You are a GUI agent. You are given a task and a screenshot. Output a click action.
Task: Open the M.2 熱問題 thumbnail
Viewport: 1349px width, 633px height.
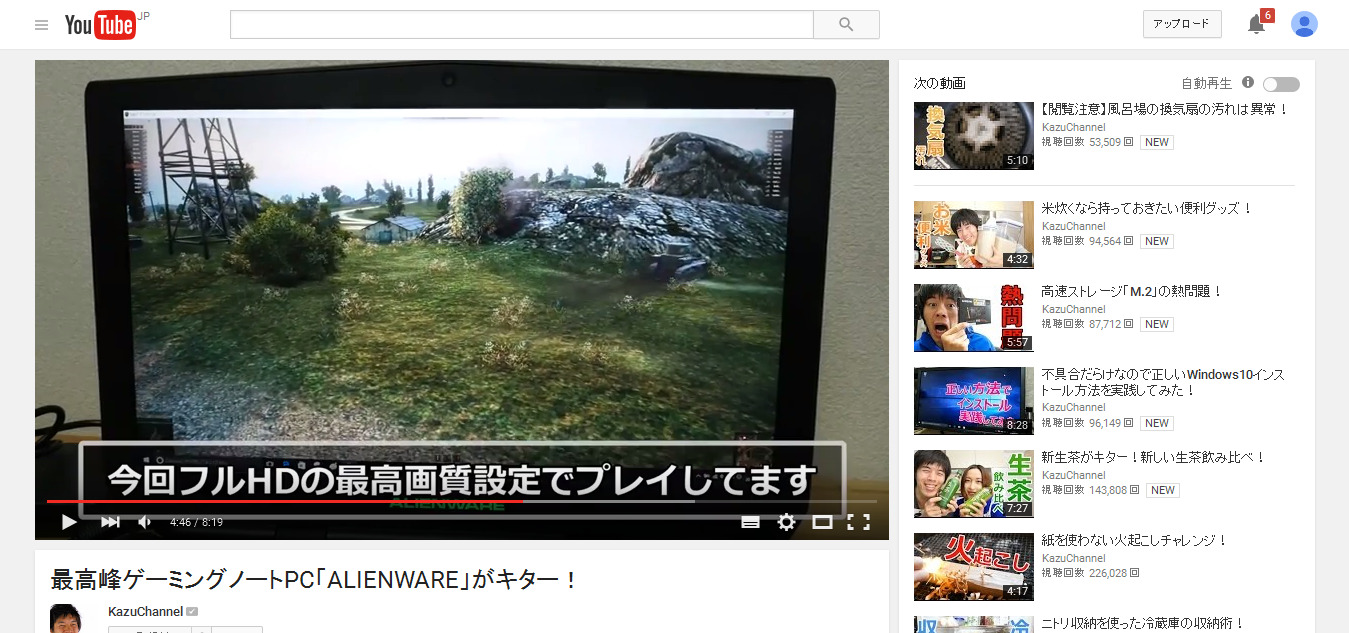click(x=974, y=318)
